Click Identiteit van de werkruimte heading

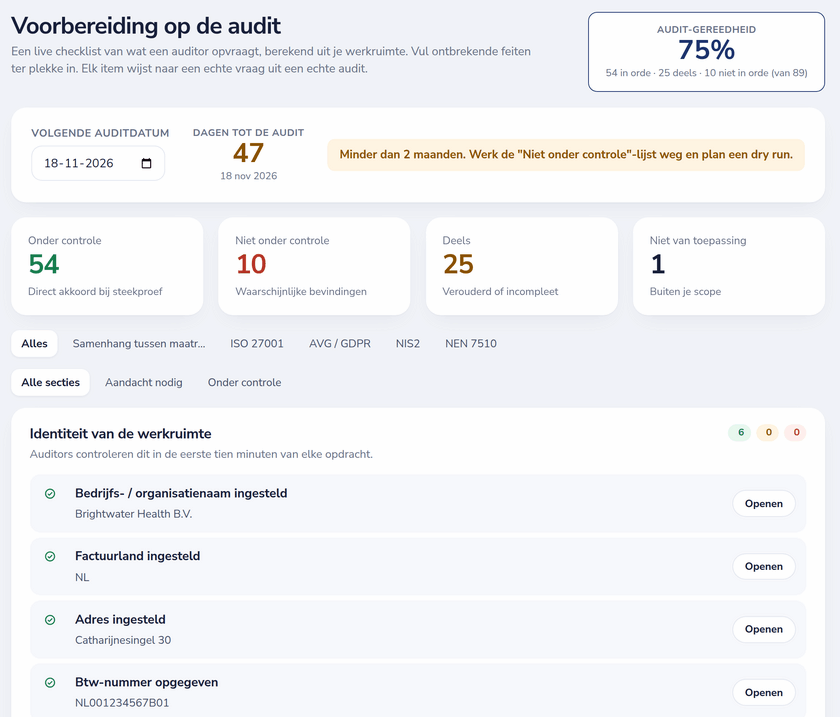pos(121,434)
